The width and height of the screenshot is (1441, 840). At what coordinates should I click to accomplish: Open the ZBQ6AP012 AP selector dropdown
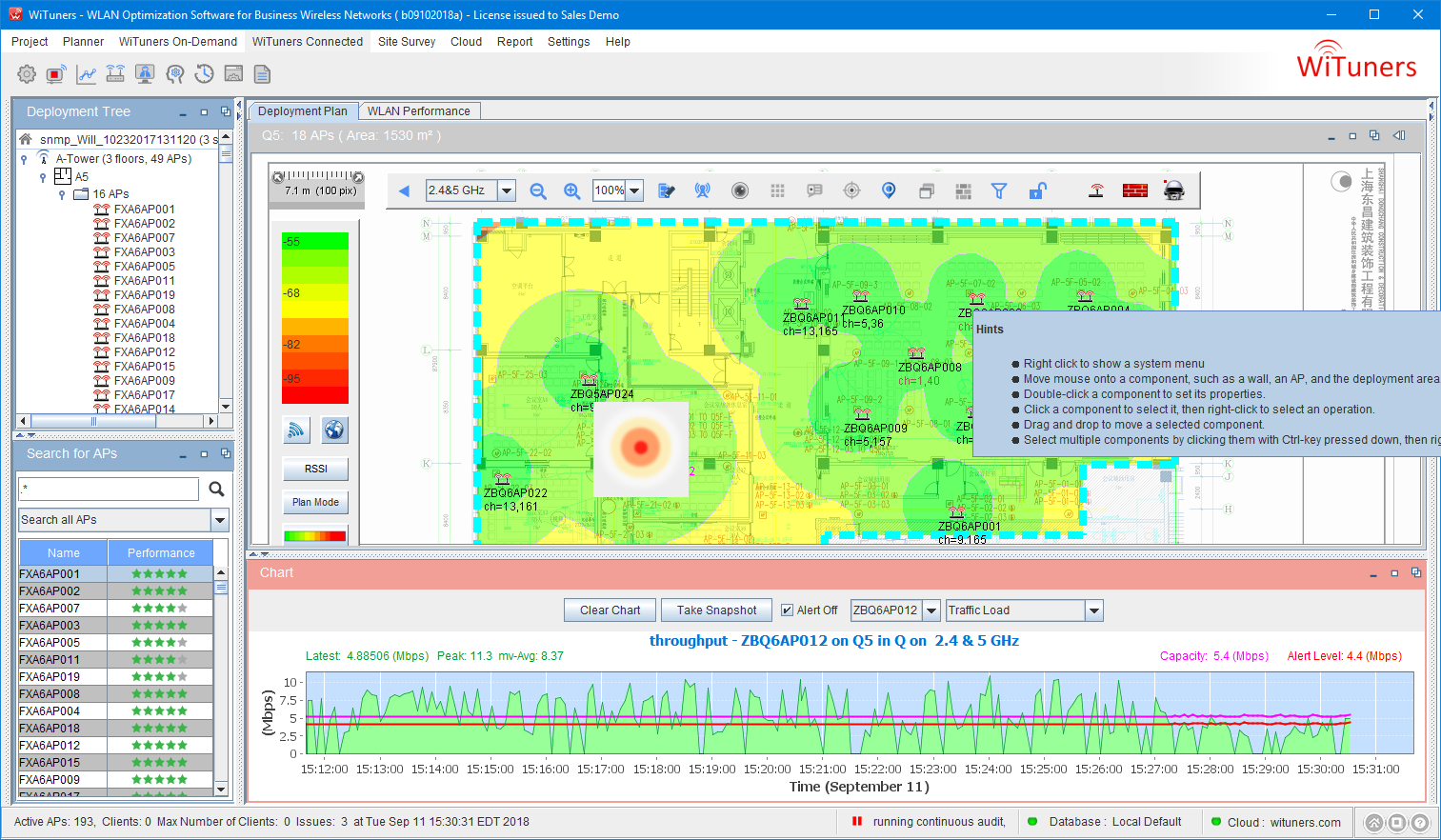[x=931, y=610]
